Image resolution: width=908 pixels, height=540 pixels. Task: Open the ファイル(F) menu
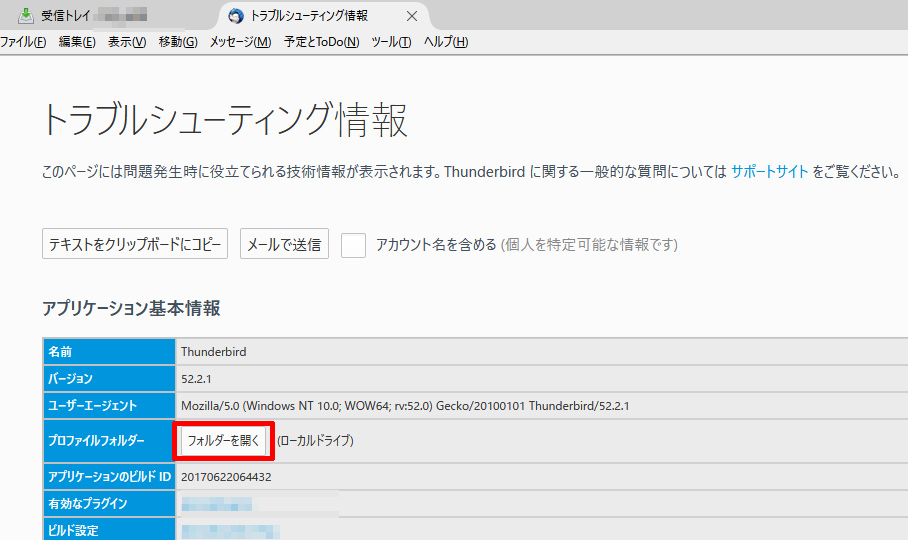[22, 42]
